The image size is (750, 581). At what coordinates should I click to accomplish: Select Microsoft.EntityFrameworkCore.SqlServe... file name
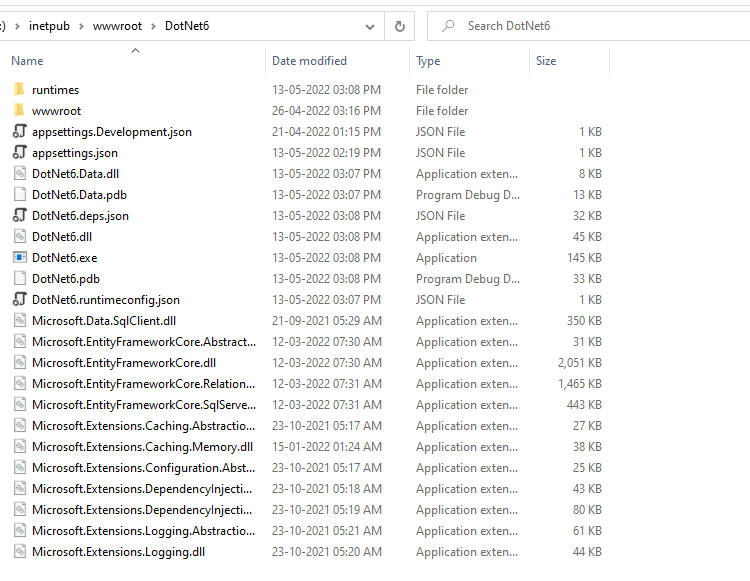pos(144,405)
